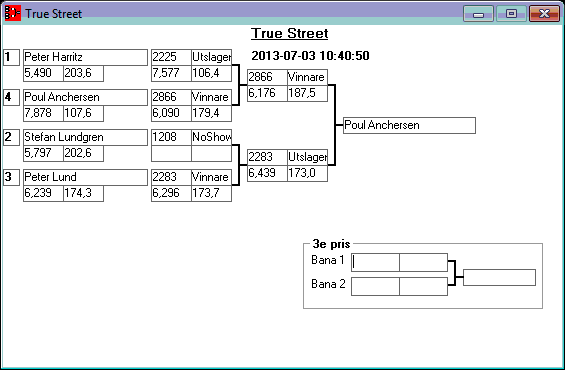Click the 5,490 qualifying time cell
The width and height of the screenshot is (565, 370).
click(43, 73)
